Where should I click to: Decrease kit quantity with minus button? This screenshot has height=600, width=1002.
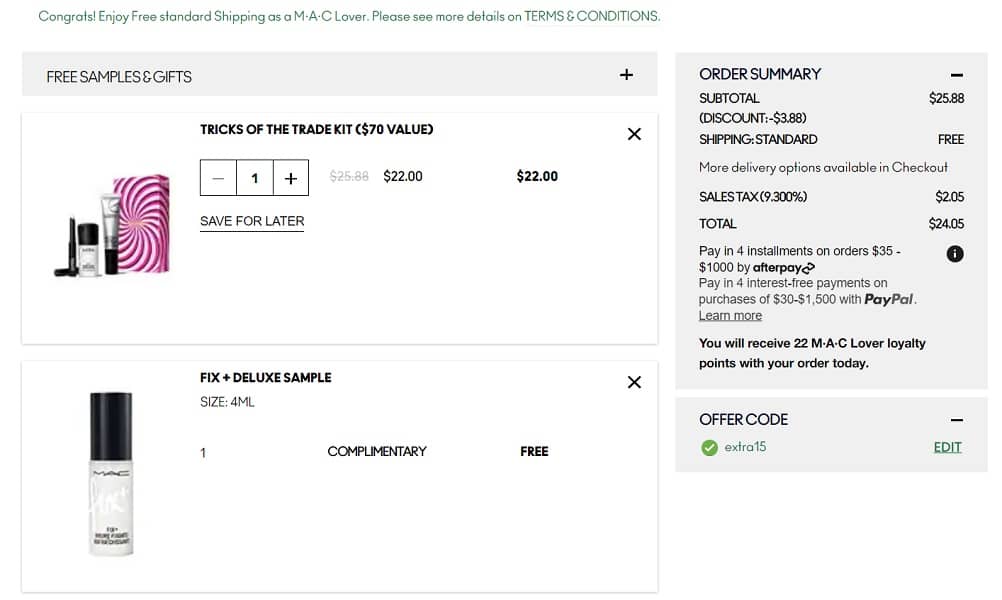(x=219, y=178)
